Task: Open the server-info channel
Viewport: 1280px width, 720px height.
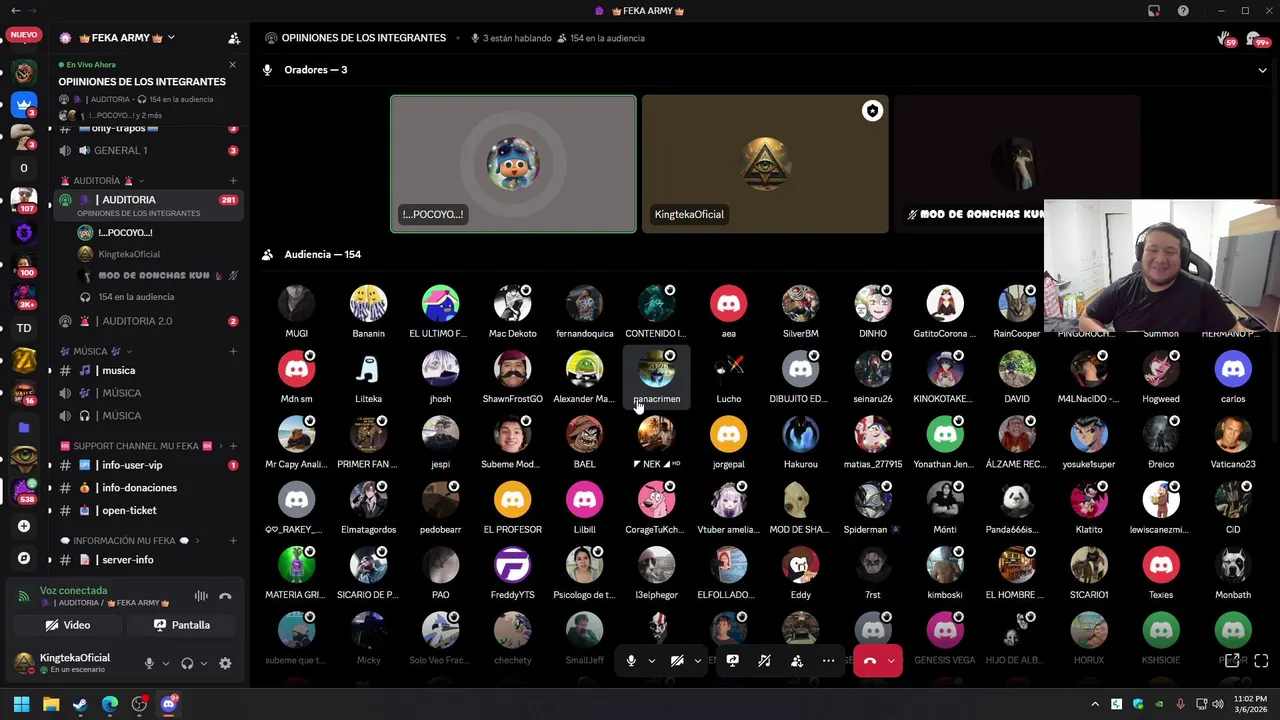Action: coord(147,560)
